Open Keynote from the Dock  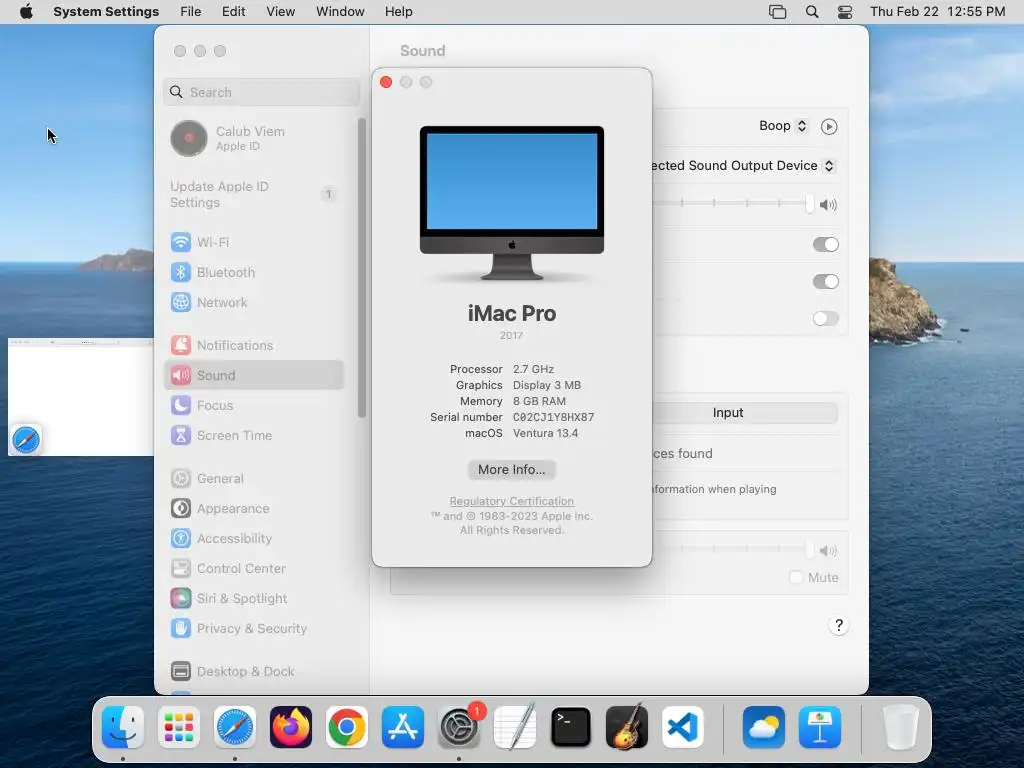(x=820, y=727)
